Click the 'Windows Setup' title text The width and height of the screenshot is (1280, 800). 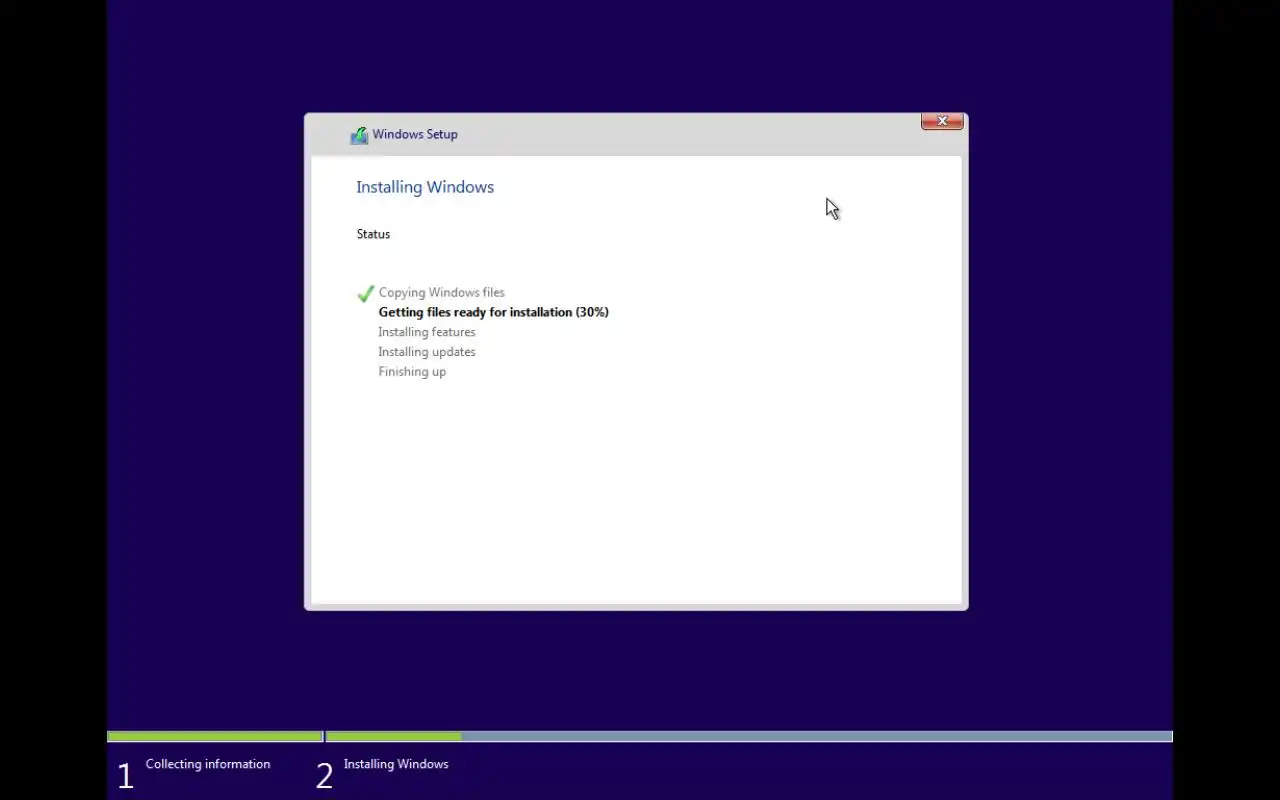coord(415,134)
